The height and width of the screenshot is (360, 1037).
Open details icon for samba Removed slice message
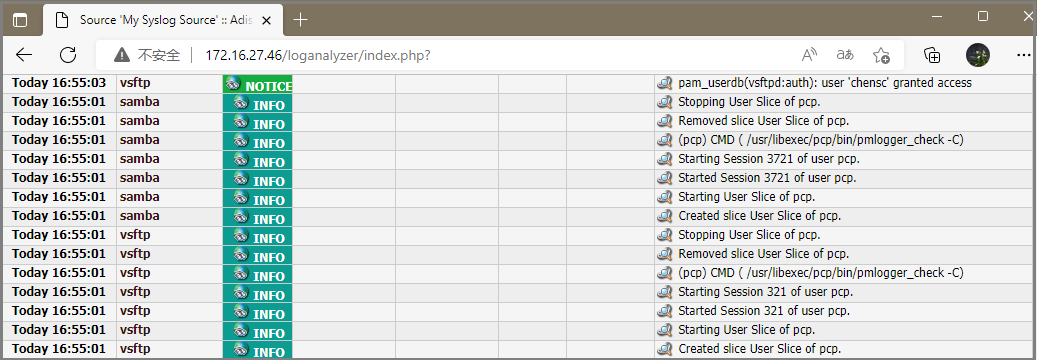coord(664,121)
